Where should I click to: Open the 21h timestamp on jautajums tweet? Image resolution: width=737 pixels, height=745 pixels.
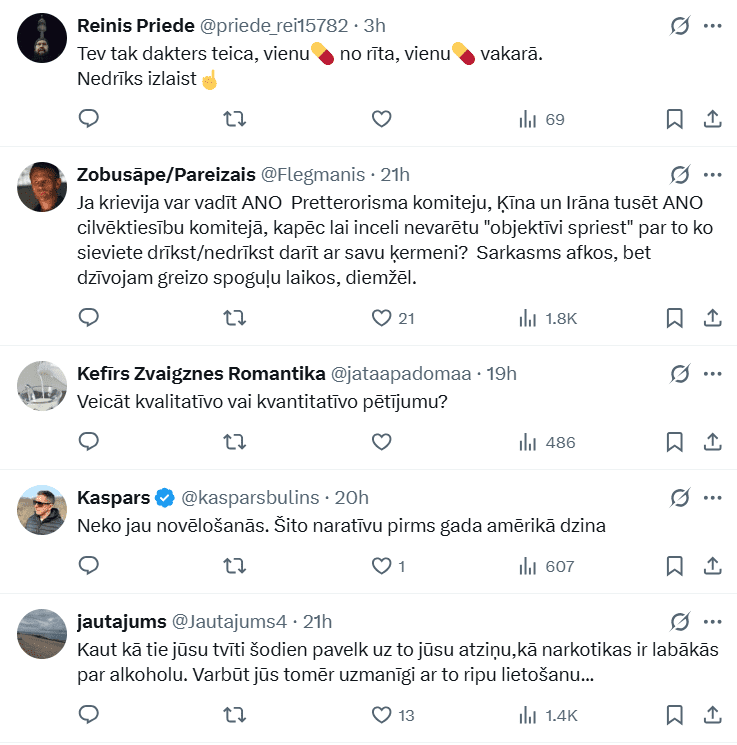click(x=316, y=621)
